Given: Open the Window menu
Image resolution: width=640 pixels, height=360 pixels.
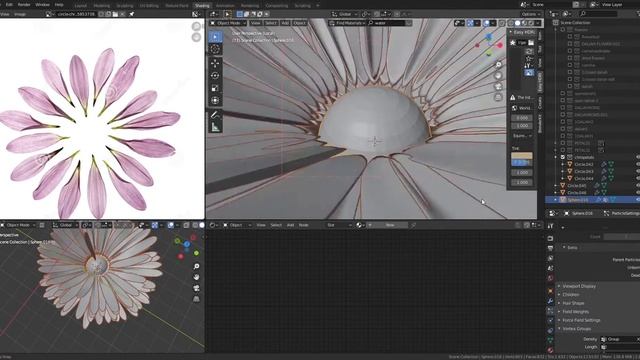Looking at the screenshot, I should (42, 4).
